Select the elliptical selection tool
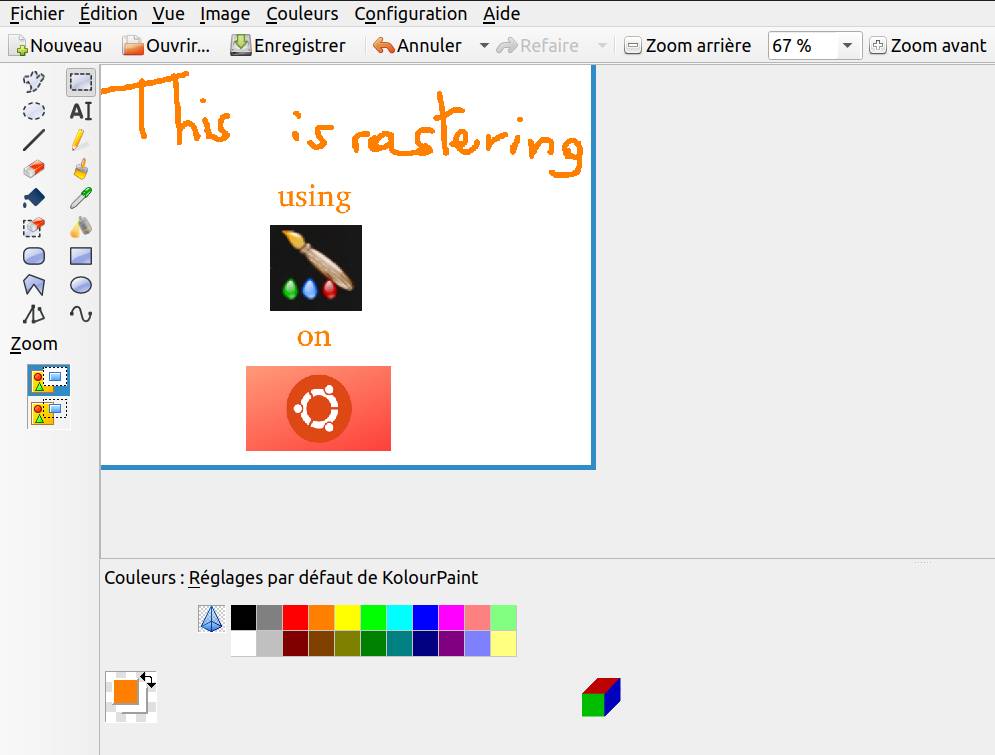This screenshot has width=995, height=755. (x=34, y=111)
